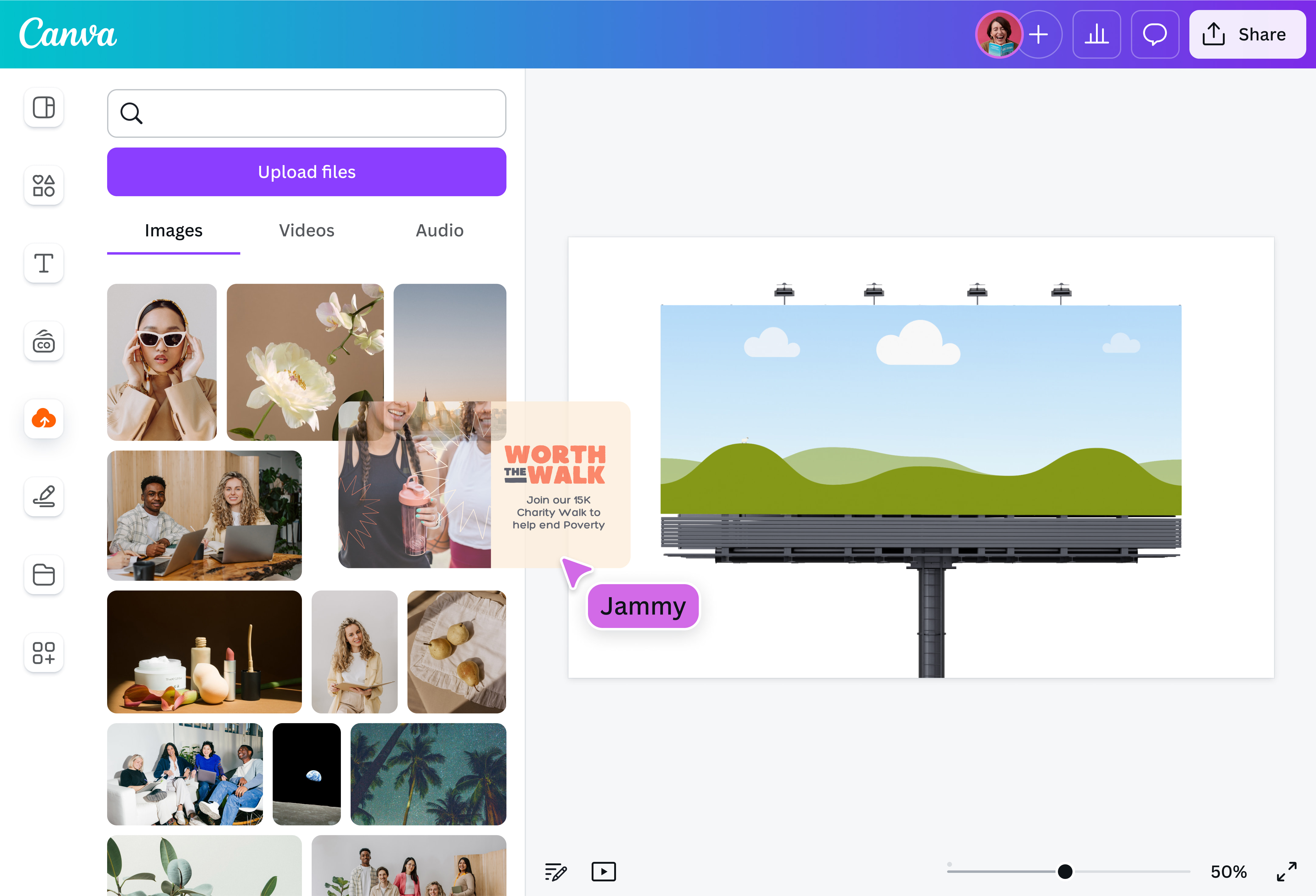Open the Projects folder icon
This screenshot has width=1316, height=896.
tap(44, 574)
